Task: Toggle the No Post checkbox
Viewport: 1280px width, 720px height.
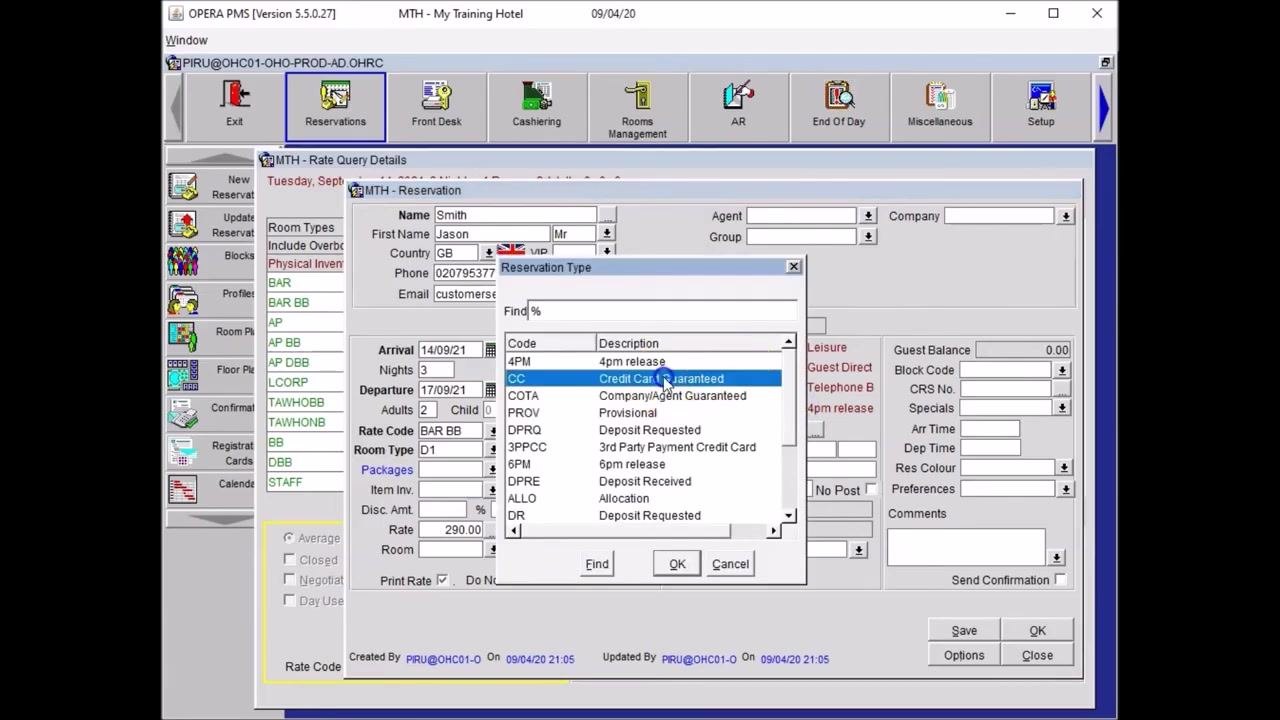Action: pyautogui.click(x=871, y=489)
